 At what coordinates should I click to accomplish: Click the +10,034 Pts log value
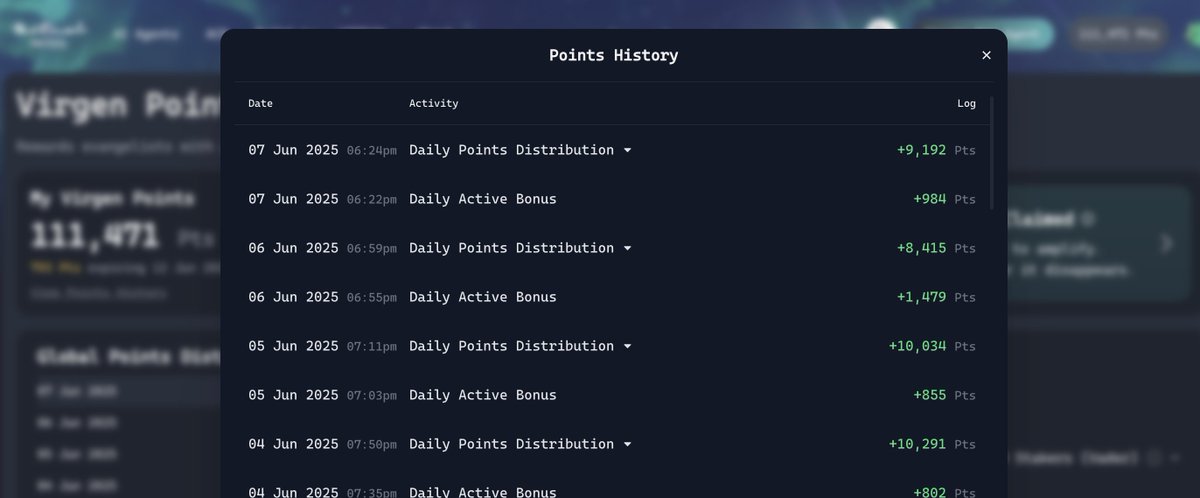point(932,346)
